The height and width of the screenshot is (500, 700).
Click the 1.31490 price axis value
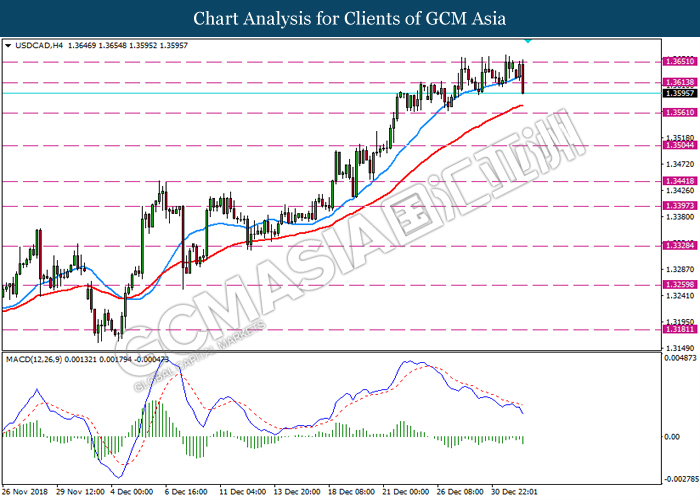click(x=680, y=348)
